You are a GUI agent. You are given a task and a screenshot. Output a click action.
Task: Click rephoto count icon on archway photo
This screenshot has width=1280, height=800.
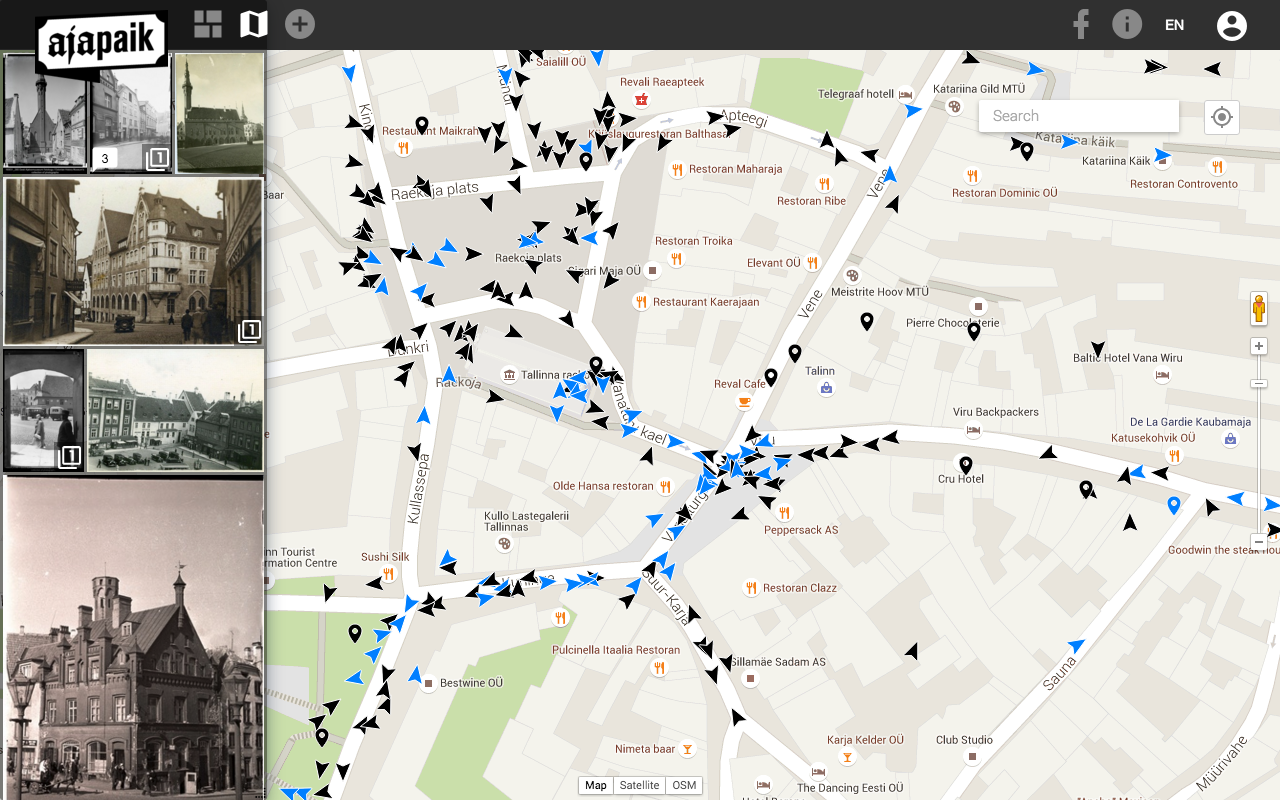click(x=69, y=457)
